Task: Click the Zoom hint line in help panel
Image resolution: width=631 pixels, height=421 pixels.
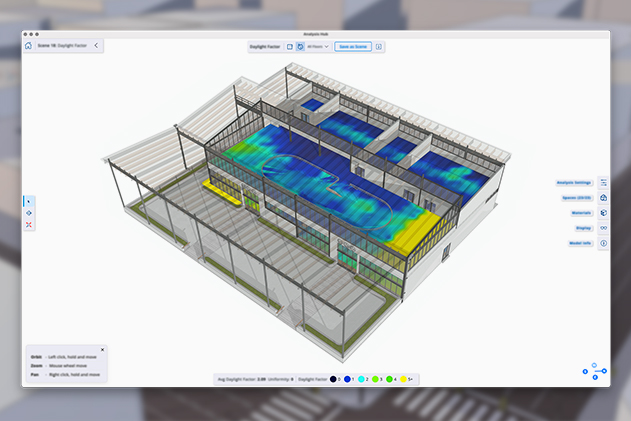Action: coord(59,366)
